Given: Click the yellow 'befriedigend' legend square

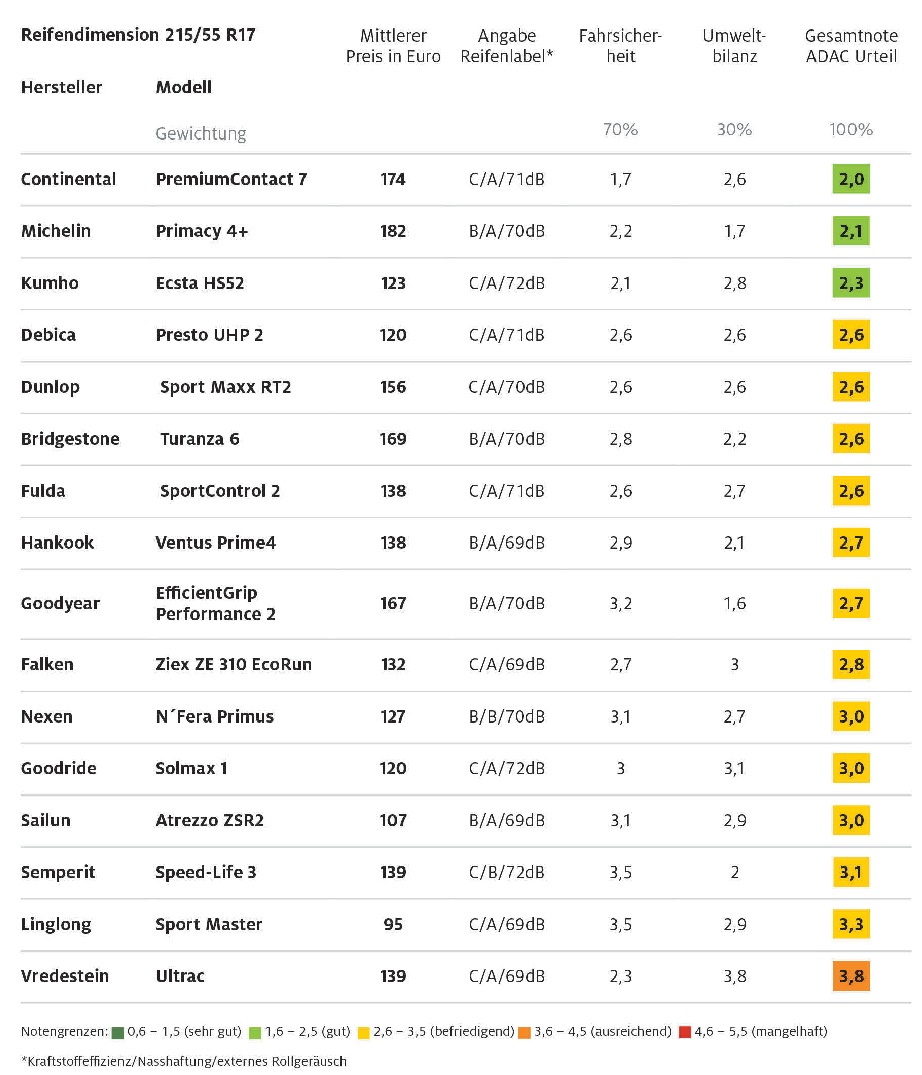Looking at the screenshot, I should pyautogui.click(x=363, y=1032).
